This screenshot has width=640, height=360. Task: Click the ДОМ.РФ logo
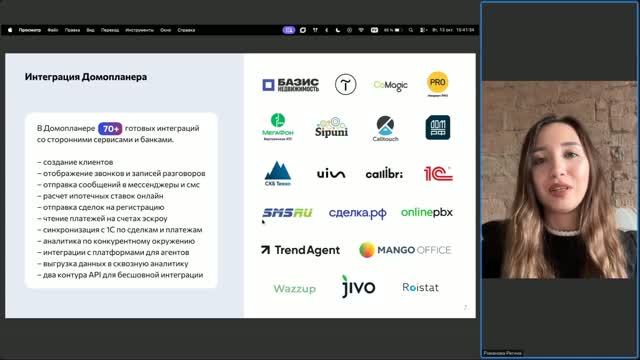click(x=438, y=127)
